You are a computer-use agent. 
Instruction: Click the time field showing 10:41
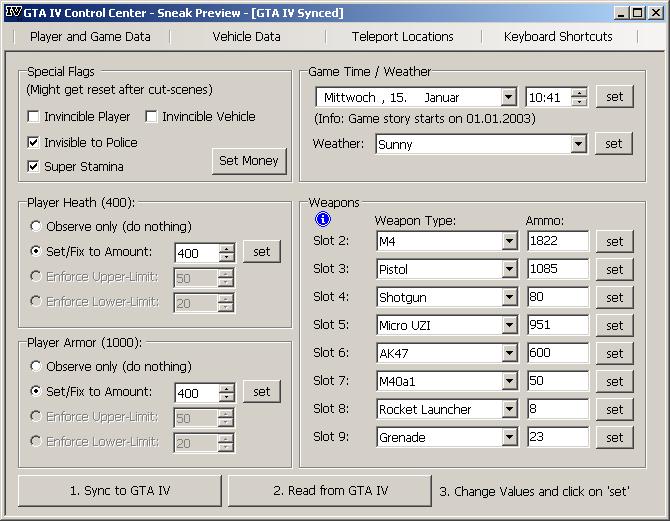point(549,97)
